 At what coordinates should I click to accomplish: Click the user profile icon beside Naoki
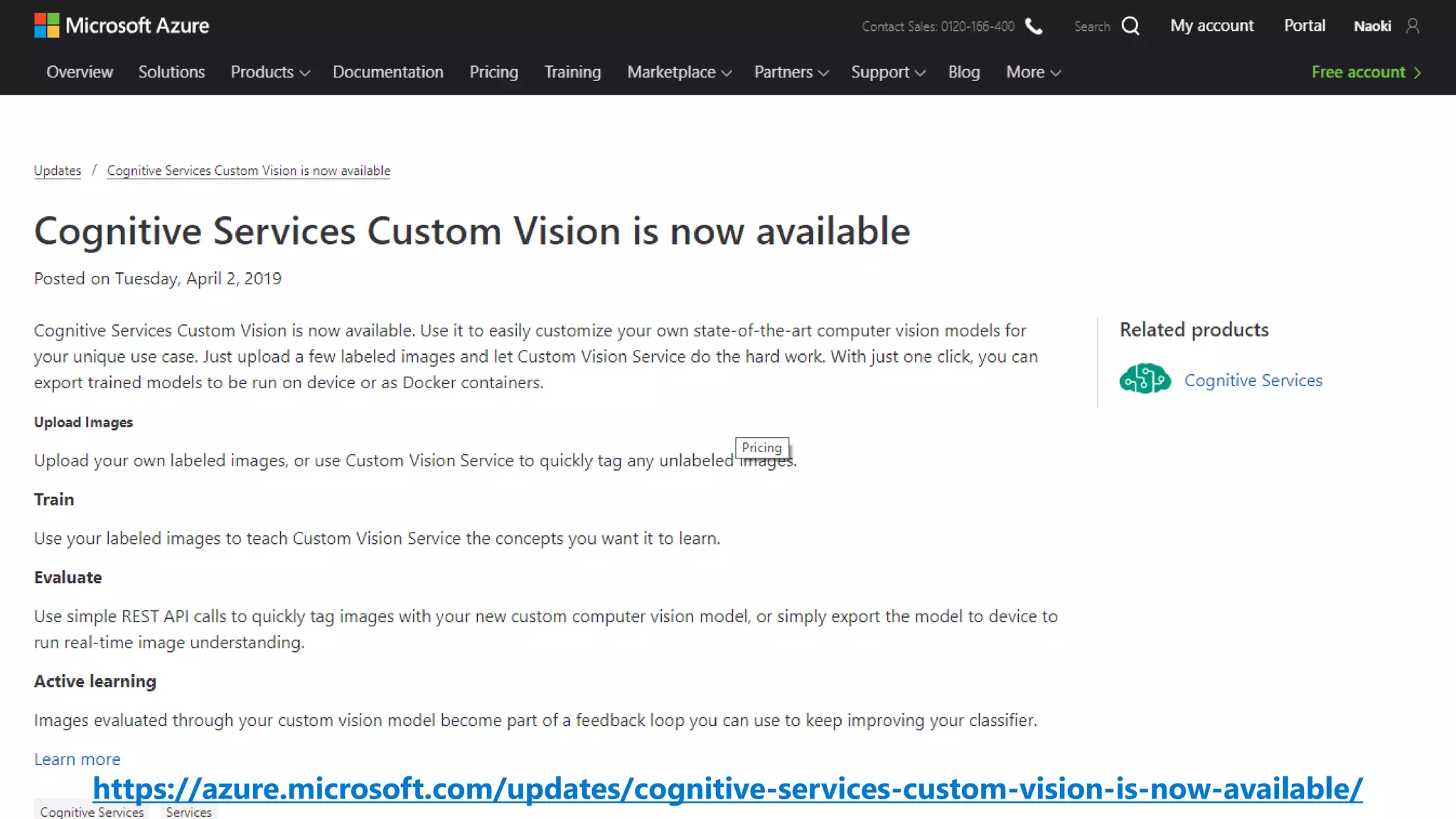pos(1413,26)
